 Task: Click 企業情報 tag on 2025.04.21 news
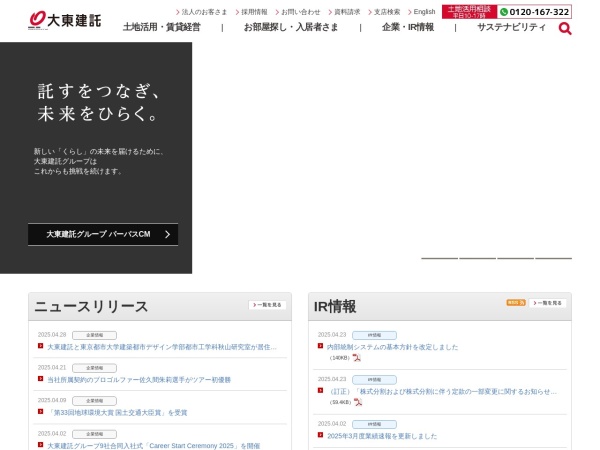click(x=94, y=368)
